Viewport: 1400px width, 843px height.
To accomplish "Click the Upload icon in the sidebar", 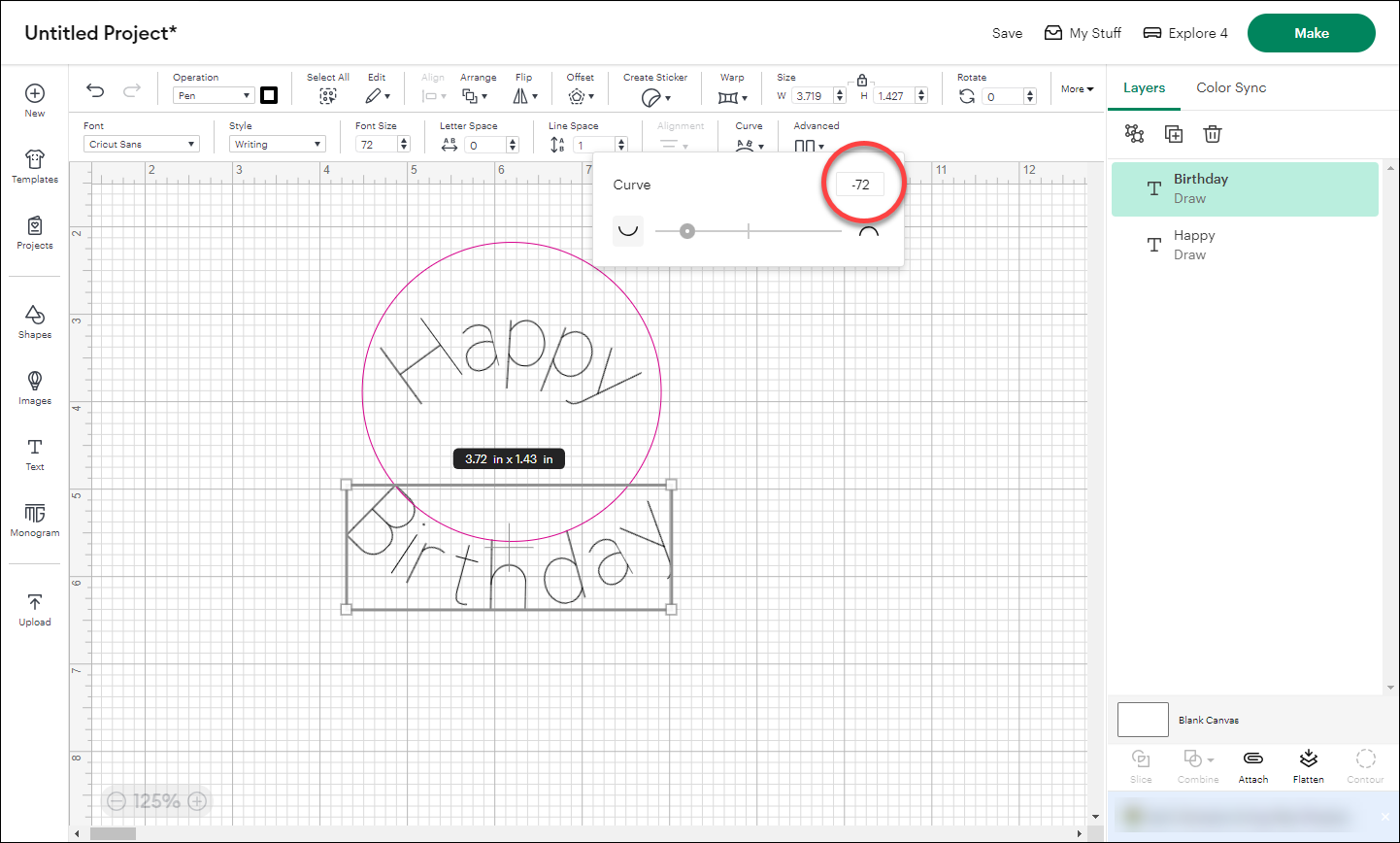I will [x=34, y=607].
